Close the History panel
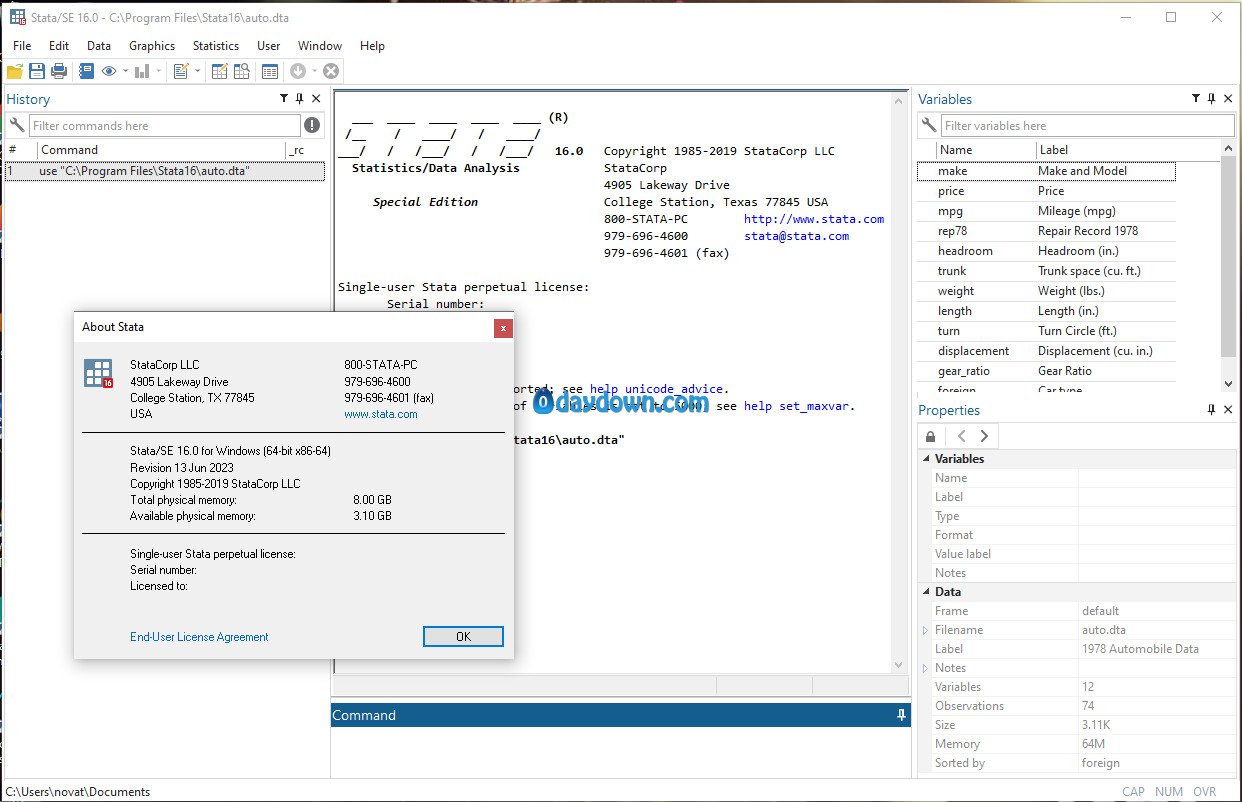Image resolution: width=1242 pixels, height=802 pixels. 316,99
